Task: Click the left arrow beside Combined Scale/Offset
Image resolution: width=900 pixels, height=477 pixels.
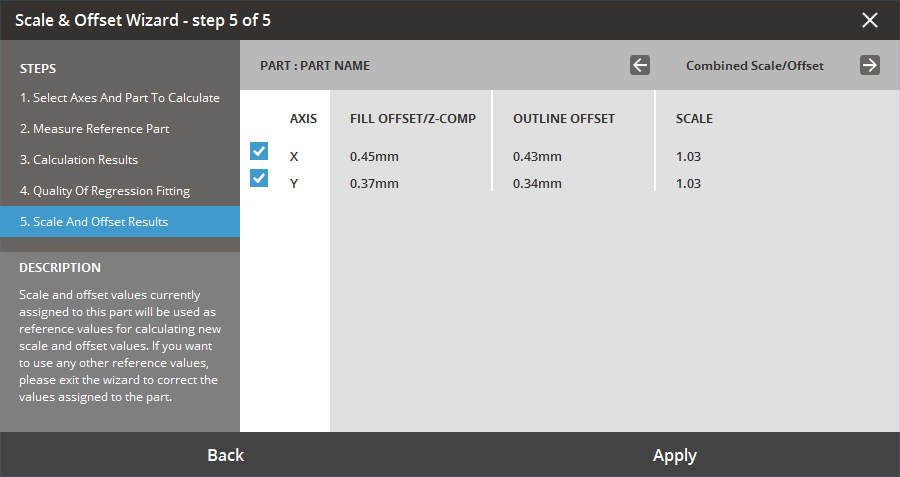Action: [x=640, y=65]
